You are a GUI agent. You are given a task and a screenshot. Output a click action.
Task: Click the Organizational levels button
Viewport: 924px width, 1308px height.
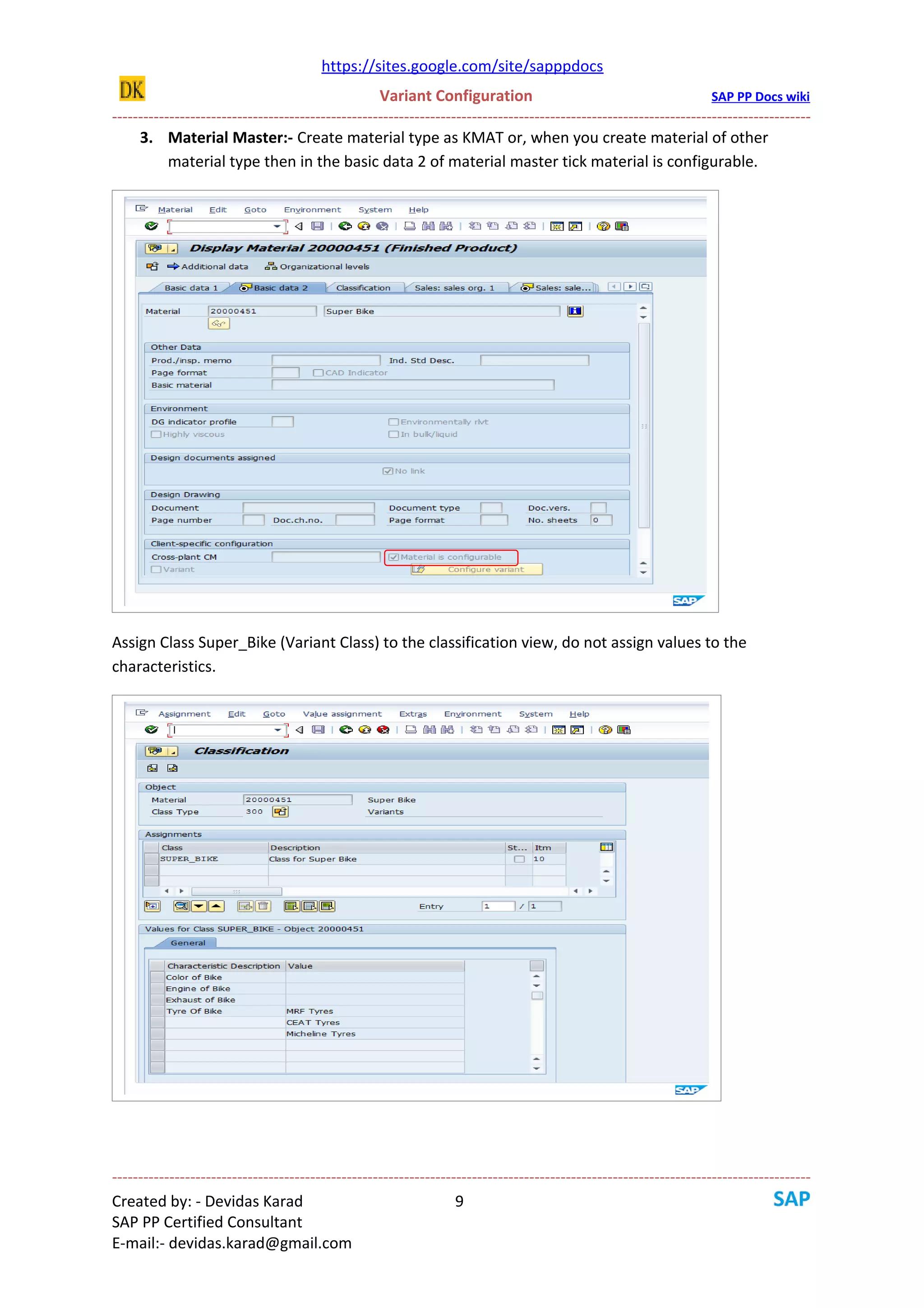pos(318,267)
